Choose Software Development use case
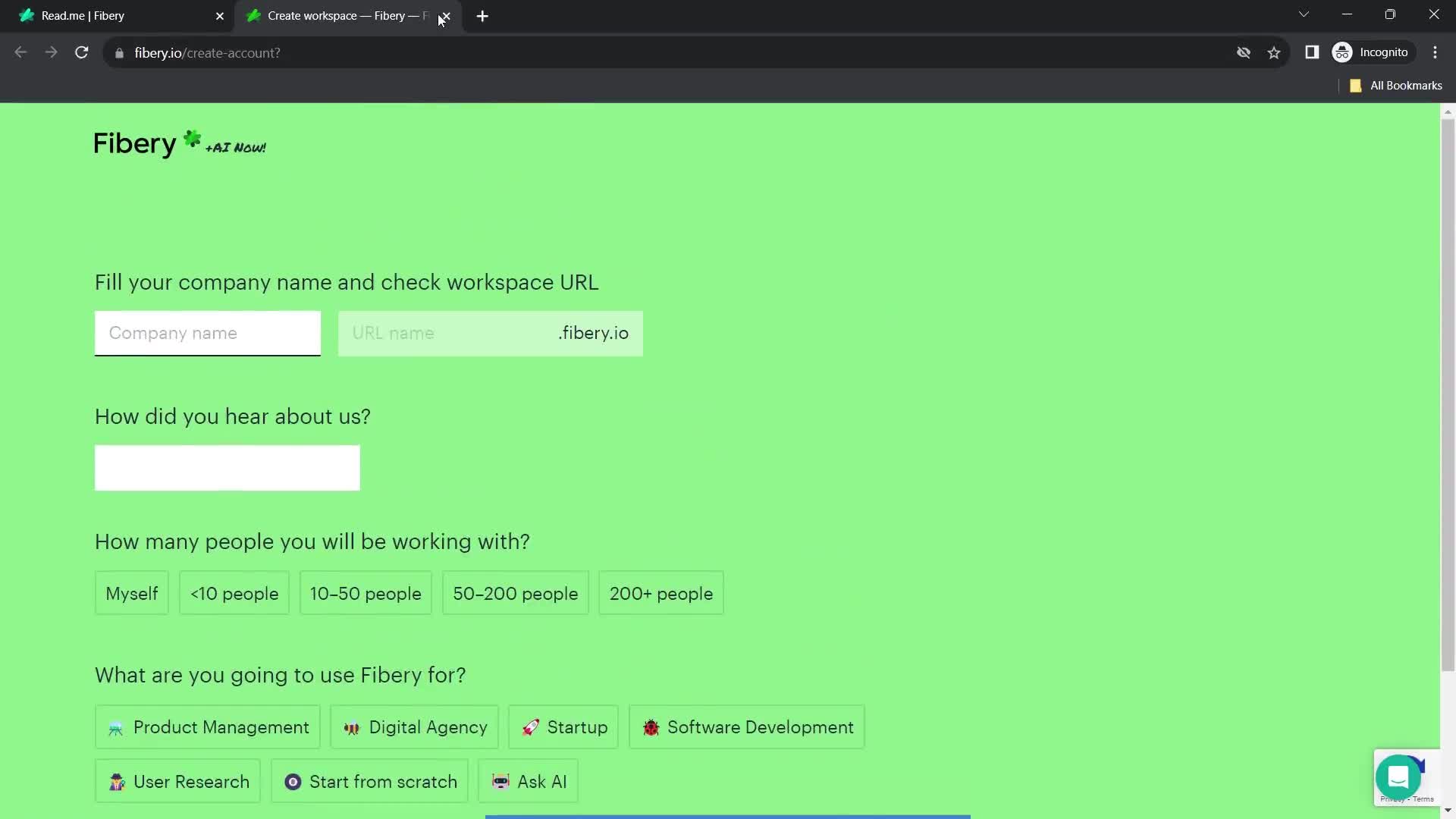Screen dimensions: 1456x819 pyautogui.click(x=747, y=727)
